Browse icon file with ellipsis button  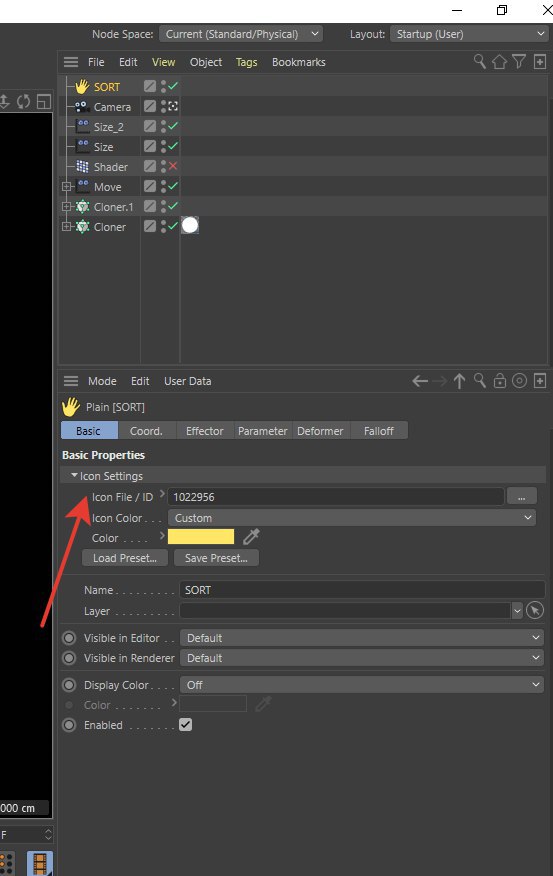(521, 496)
